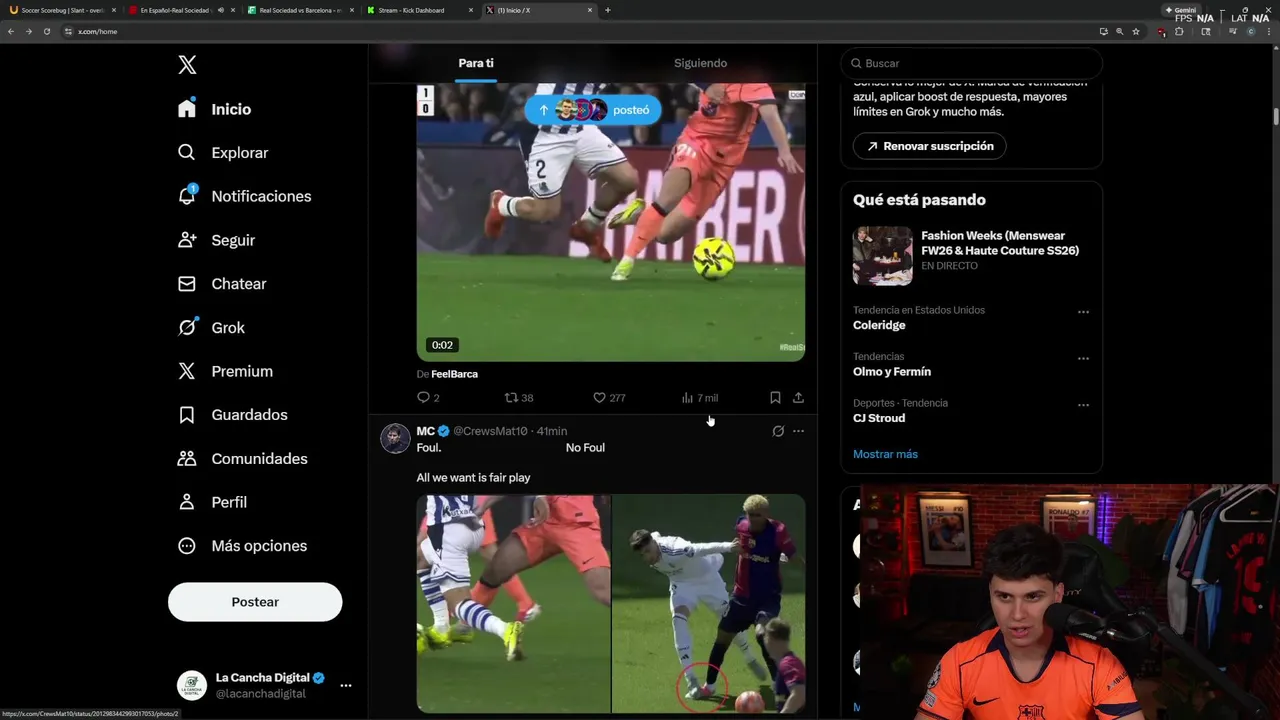
Task: Open La Cancha Digital account avatar
Action: point(192,686)
